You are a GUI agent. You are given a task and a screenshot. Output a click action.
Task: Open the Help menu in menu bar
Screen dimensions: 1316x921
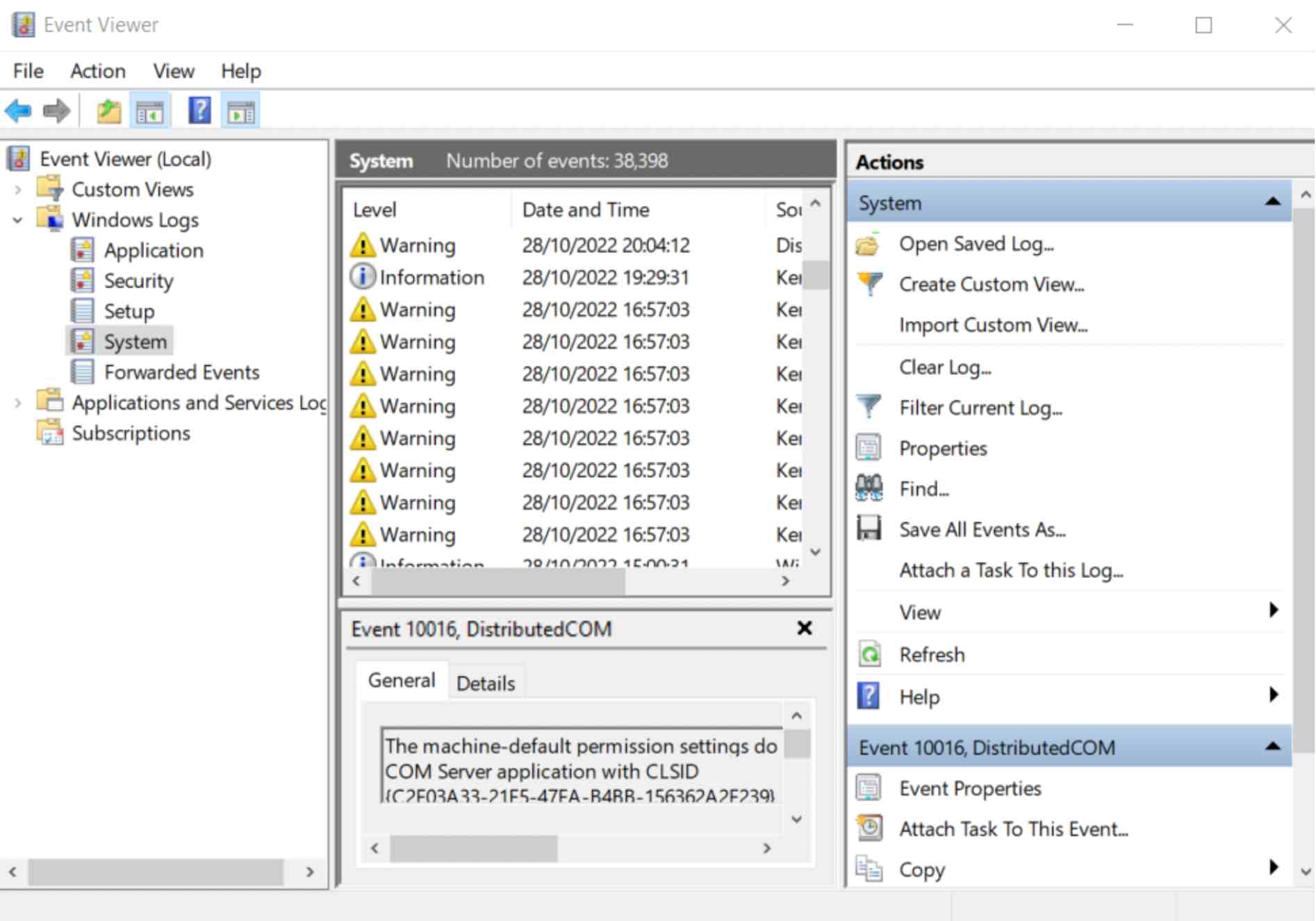pos(241,71)
